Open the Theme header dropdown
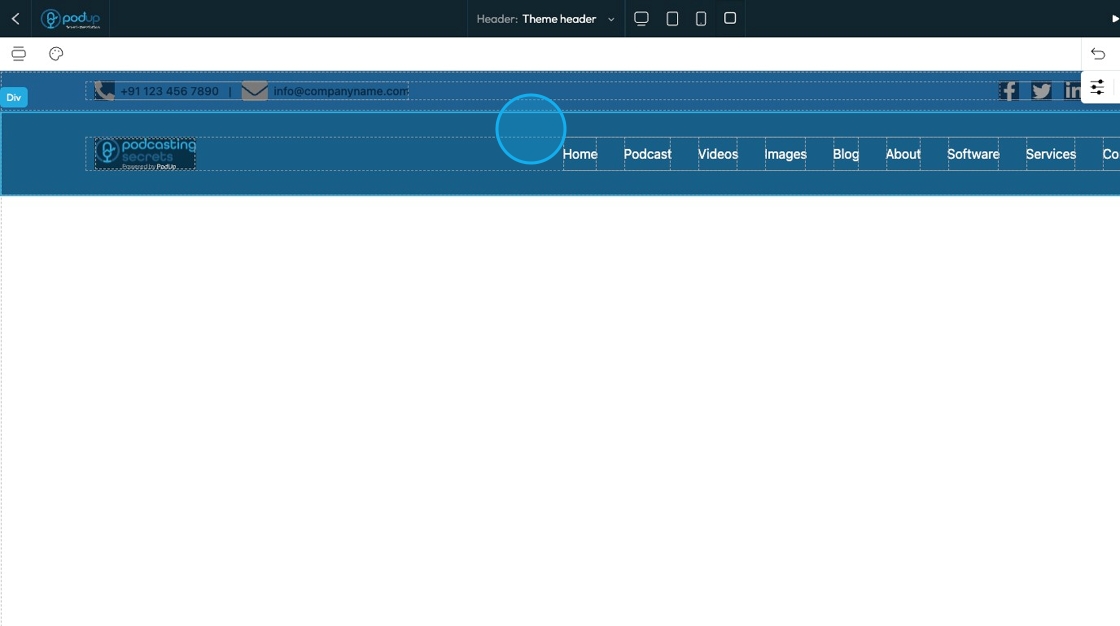The width and height of the screenshot is (1120, 626). [x=546, y=19]
